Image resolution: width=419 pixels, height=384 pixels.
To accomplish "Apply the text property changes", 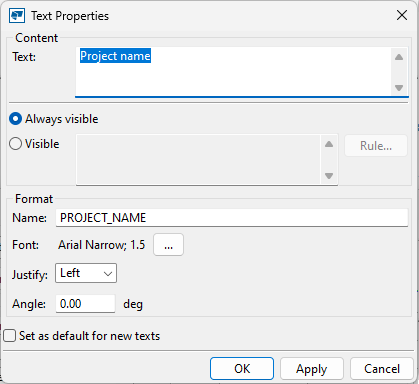I will pos(312,369).
